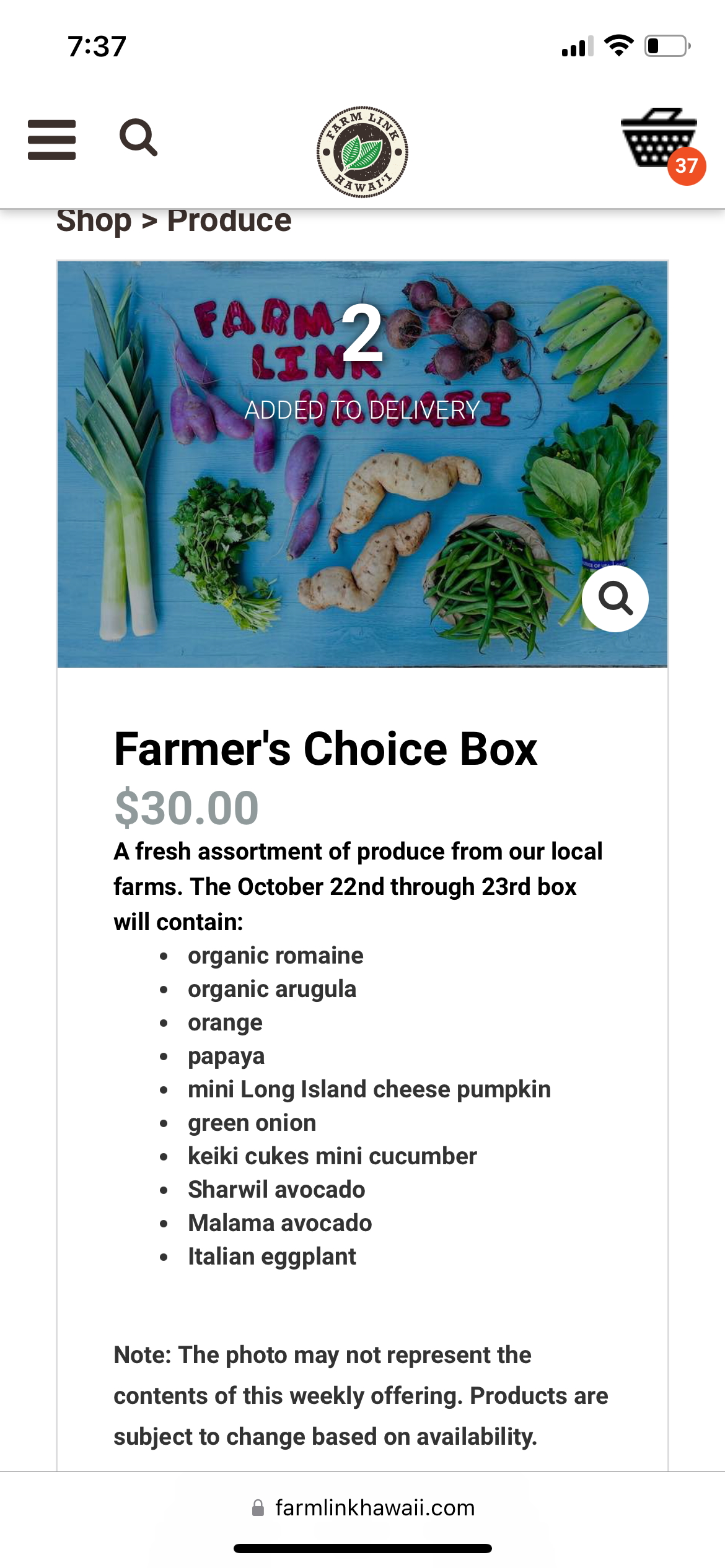Tap the header search magnifier icon
The width and height of the screenshot is (725, 1568).
[138, 137]
